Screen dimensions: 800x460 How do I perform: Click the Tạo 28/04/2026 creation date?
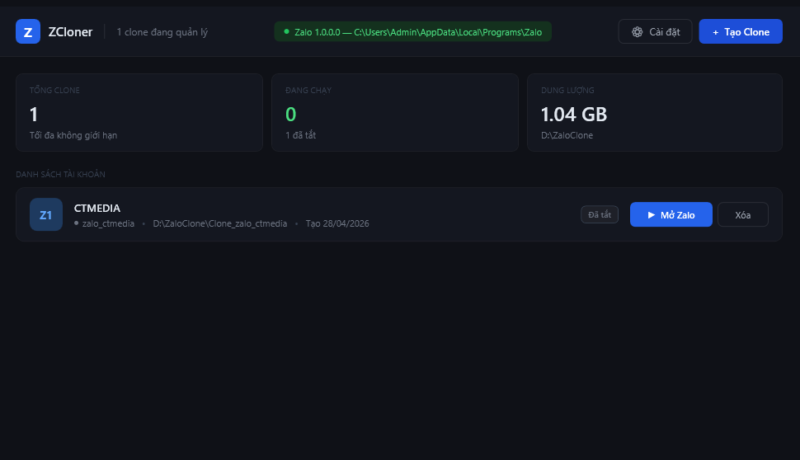pyautogui.click(x=338, y=224)
